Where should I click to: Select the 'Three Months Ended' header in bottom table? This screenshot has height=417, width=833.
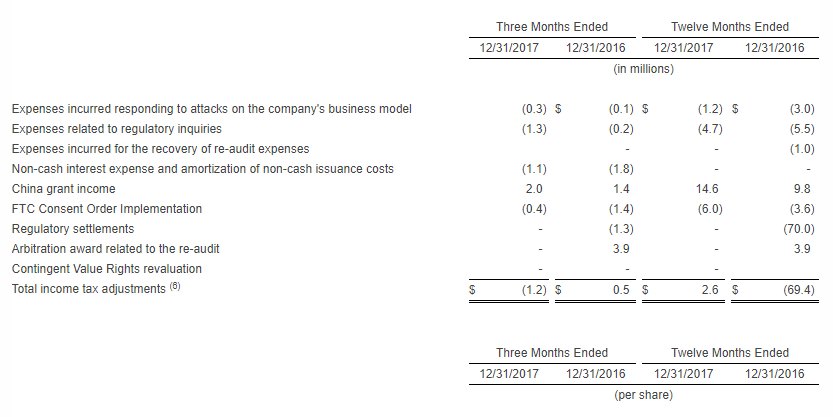pyautogui.click(x=552, y=353)
